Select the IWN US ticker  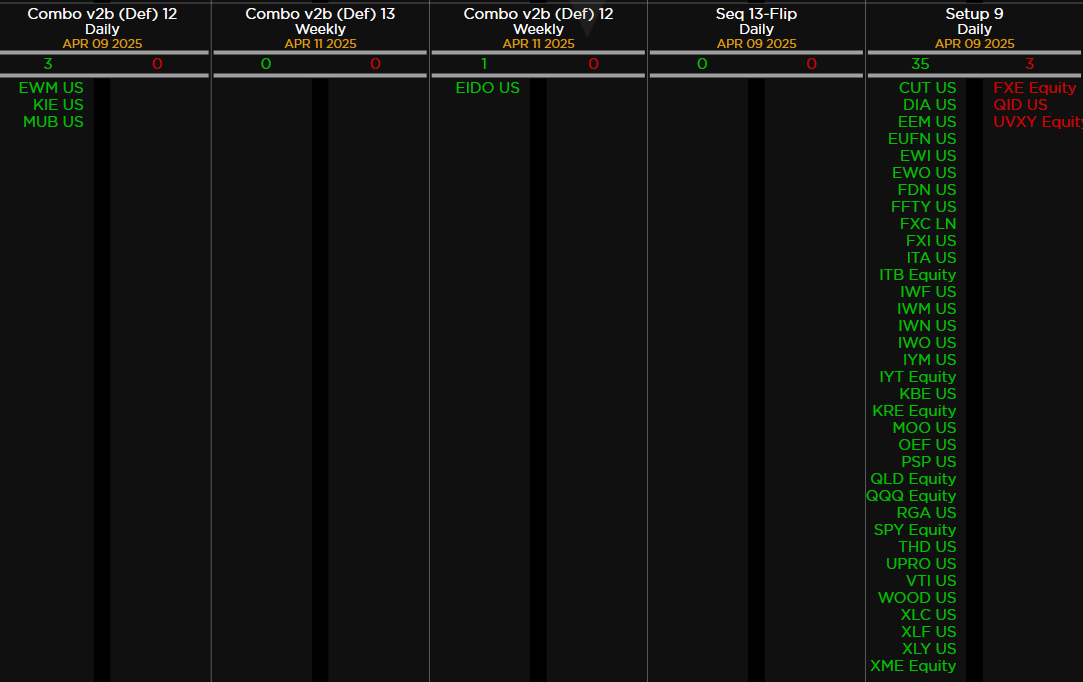coord(928,326)
